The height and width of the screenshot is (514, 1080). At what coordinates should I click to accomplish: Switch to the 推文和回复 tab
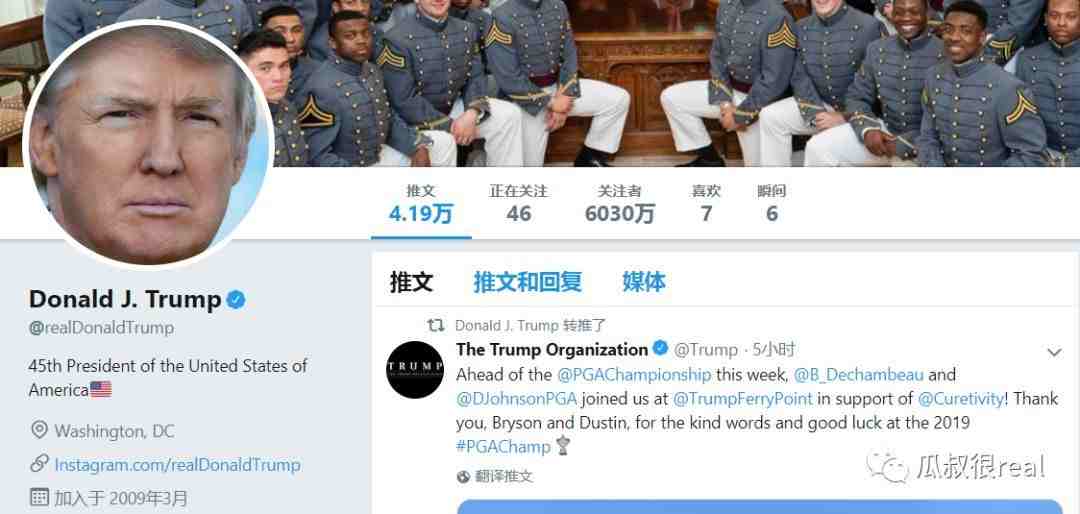(528, 282)
